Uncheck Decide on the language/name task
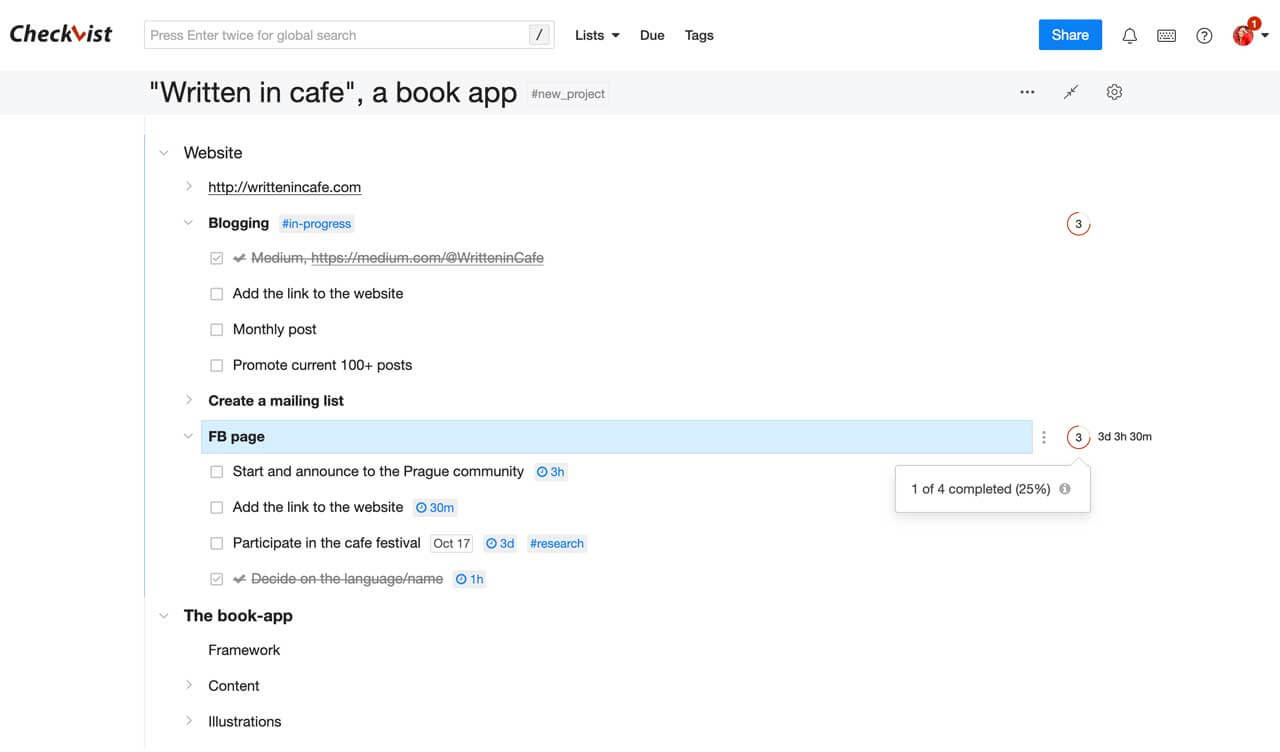 [216, 579]
